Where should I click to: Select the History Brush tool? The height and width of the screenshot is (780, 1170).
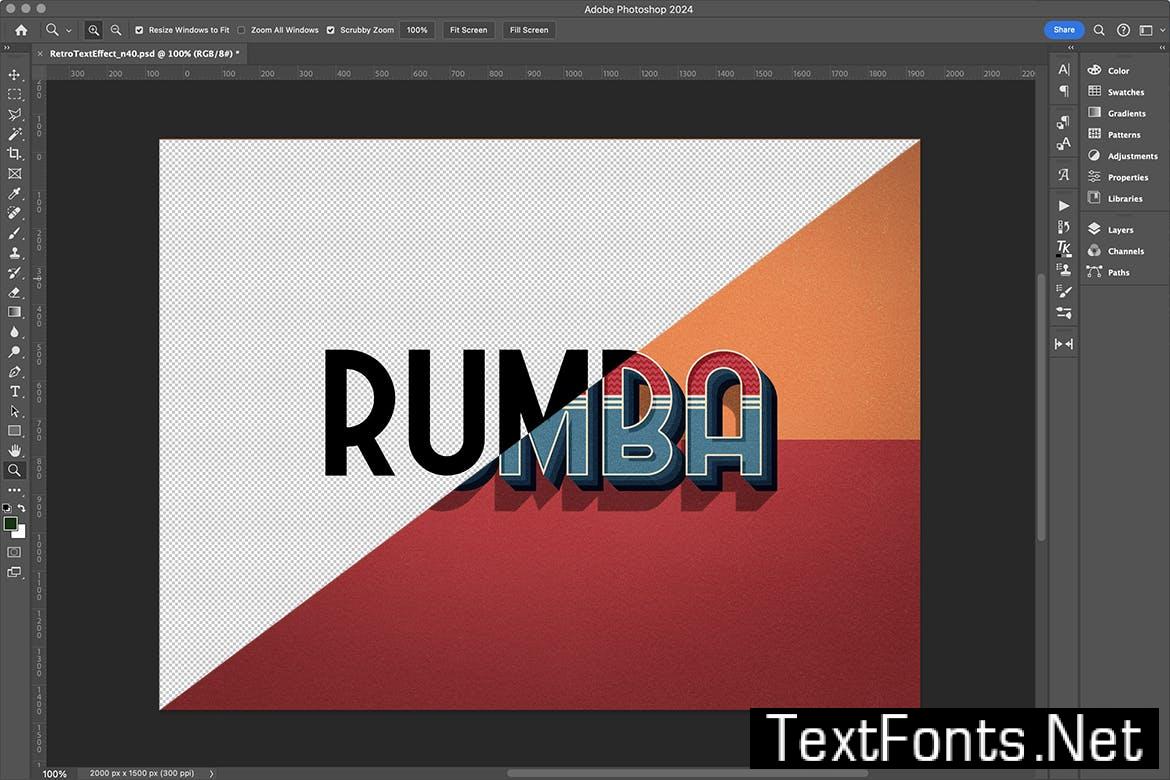(14, 272)
